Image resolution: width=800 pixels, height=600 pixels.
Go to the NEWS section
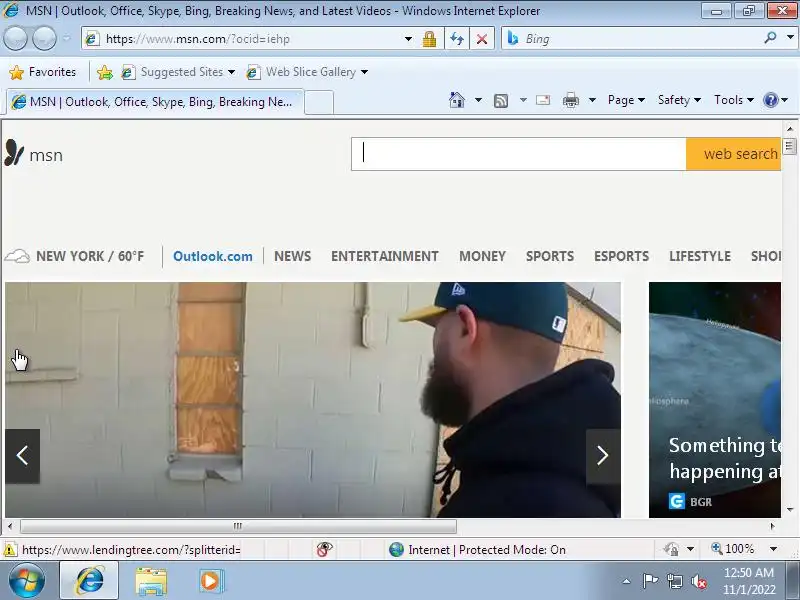pyautogui.click(x=292, y=256)
